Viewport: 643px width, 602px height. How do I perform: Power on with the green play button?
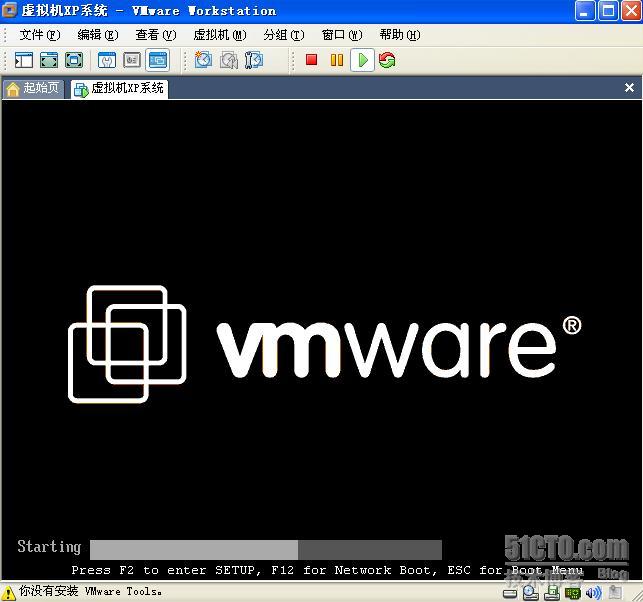tap(363, 60)
